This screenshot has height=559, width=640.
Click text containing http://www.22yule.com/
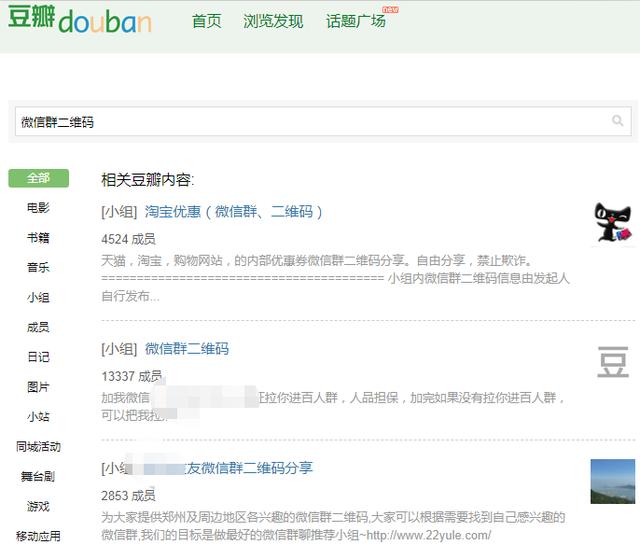pyautogui.click(x=296, y=535)
